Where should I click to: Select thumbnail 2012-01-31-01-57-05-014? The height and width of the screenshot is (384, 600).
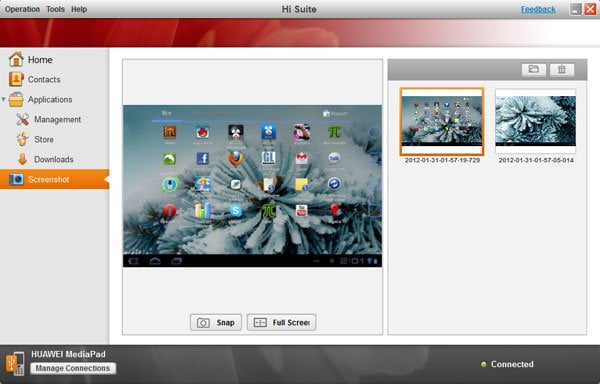pos(535,121)
